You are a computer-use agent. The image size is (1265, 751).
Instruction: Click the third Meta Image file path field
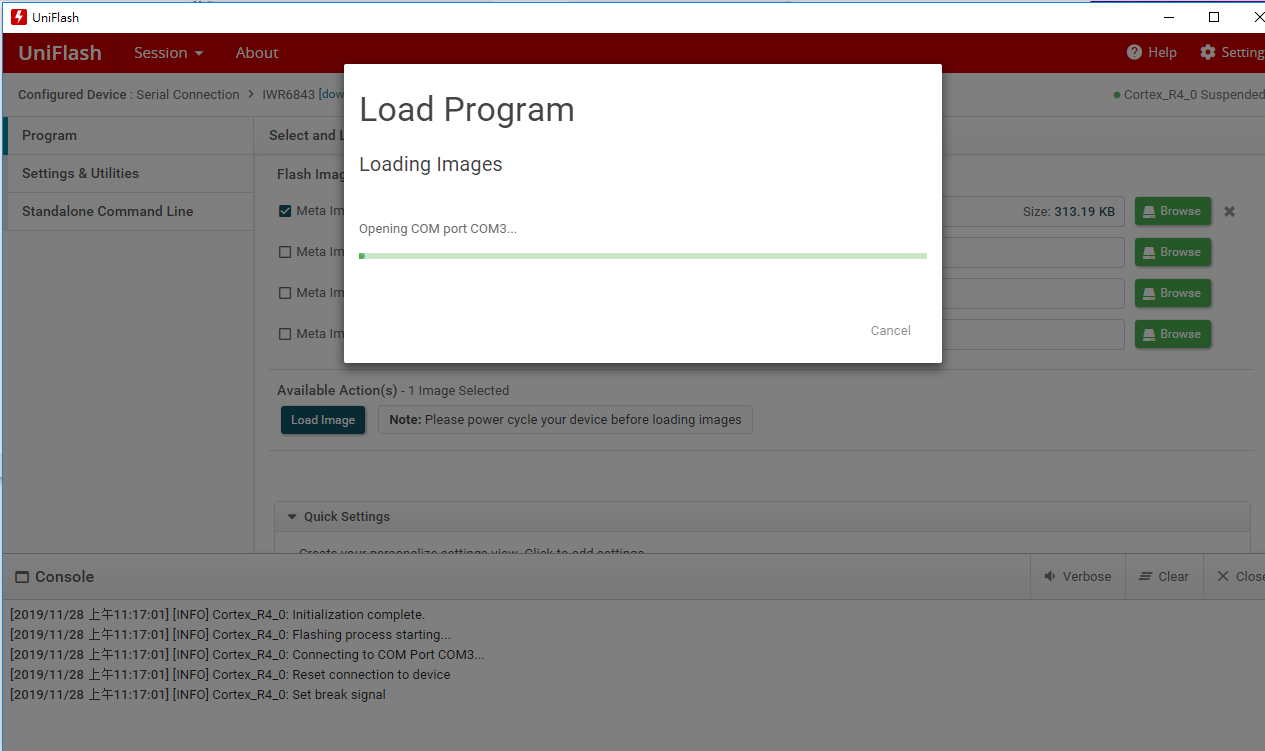[x=1033, y=293]
